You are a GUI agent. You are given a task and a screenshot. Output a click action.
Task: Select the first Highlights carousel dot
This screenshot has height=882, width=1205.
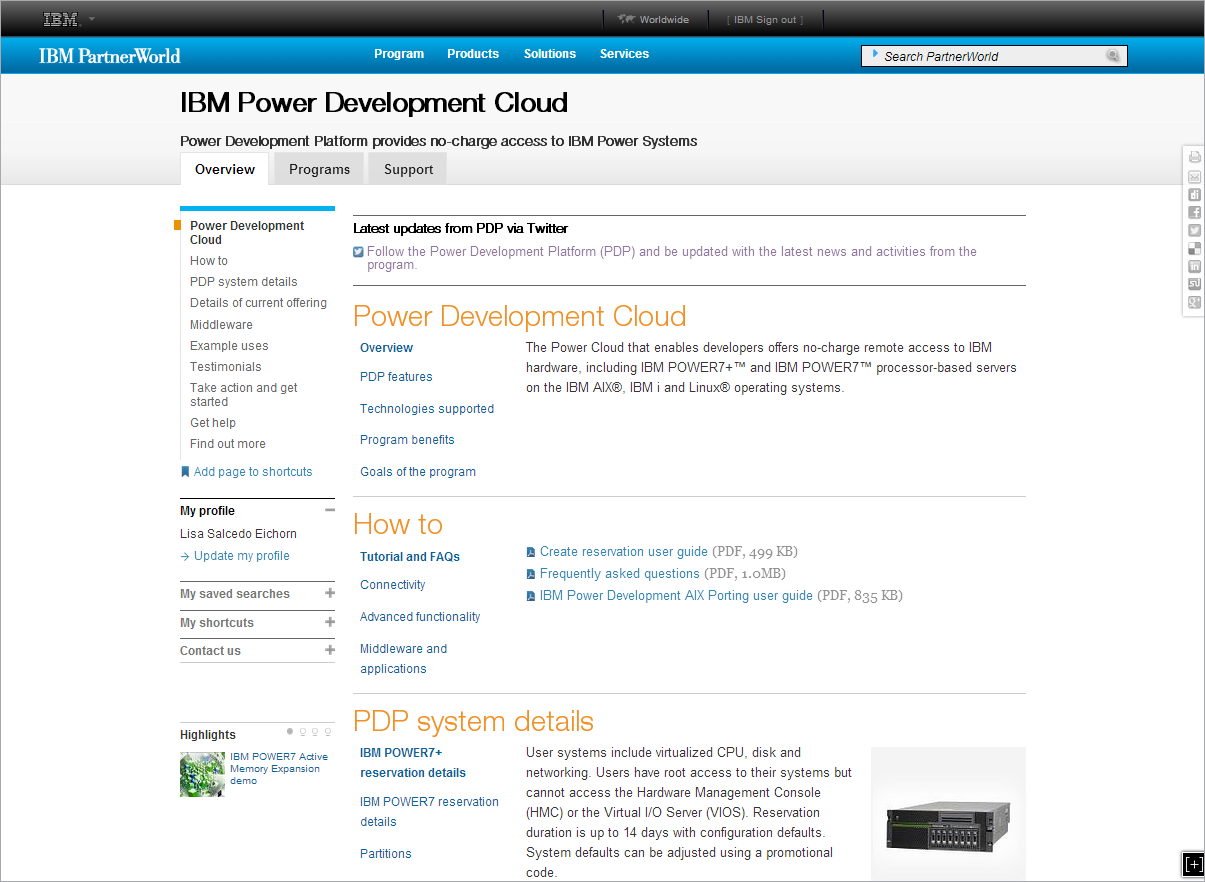[290, 732]
